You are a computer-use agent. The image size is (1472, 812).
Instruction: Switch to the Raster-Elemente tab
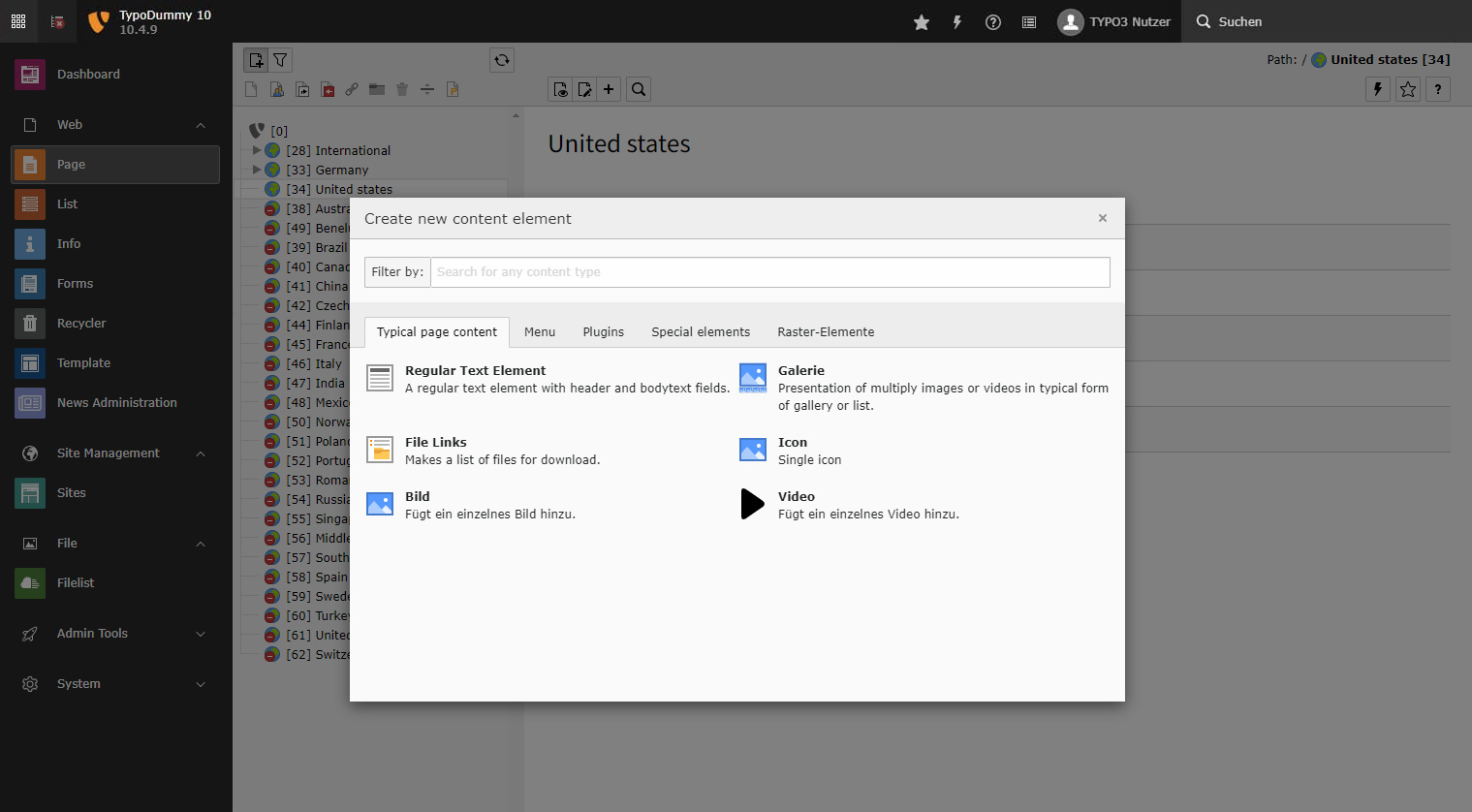pyautogui.click(x=826, y=332)
